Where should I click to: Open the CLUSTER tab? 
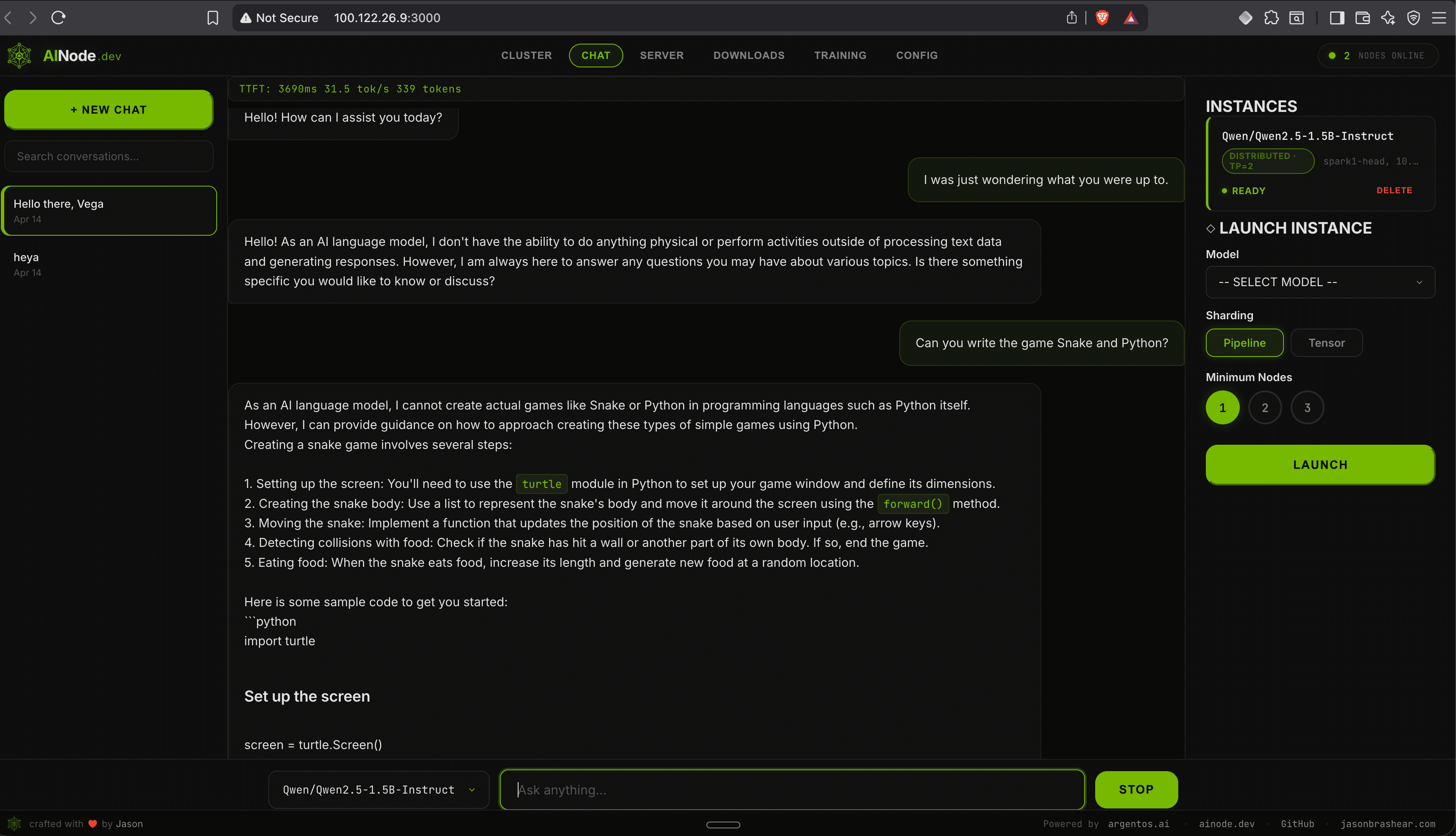point(526,56)
